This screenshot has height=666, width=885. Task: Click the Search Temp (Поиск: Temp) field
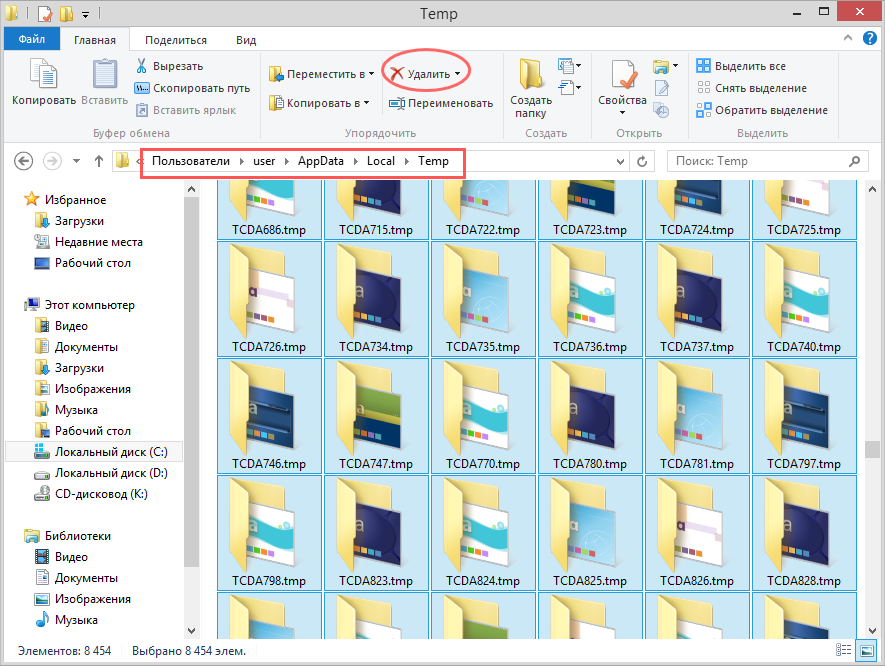pyautogui.click(x=768, y=161)
